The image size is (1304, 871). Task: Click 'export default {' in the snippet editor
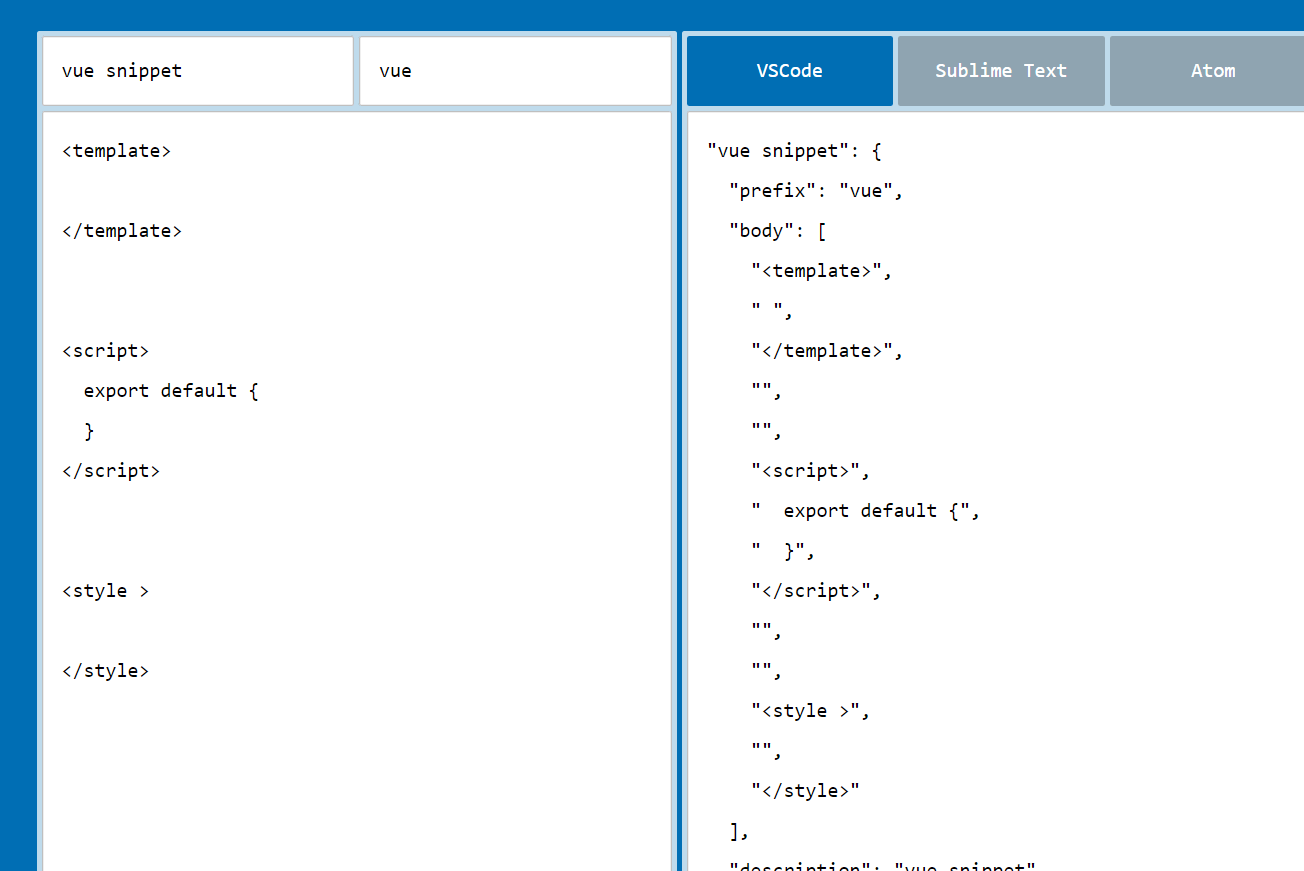(x=171, y=391)
